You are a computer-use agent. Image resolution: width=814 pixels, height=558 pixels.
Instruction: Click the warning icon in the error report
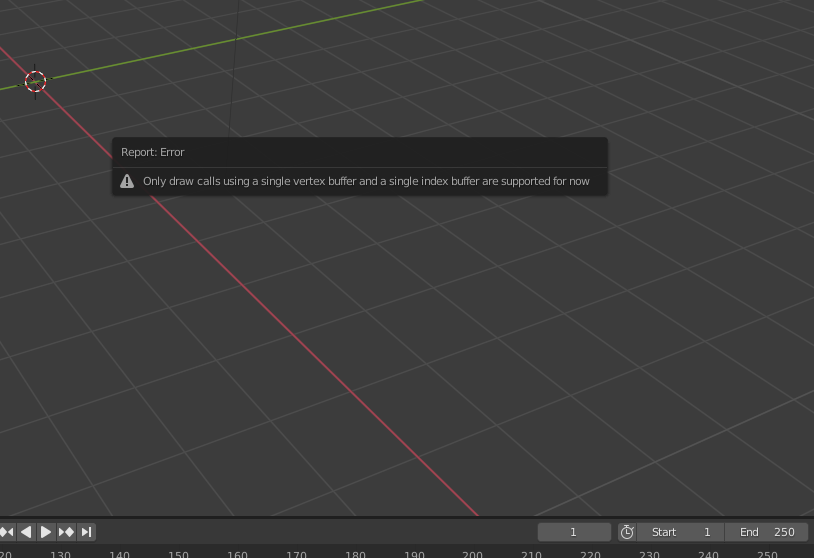127,181
